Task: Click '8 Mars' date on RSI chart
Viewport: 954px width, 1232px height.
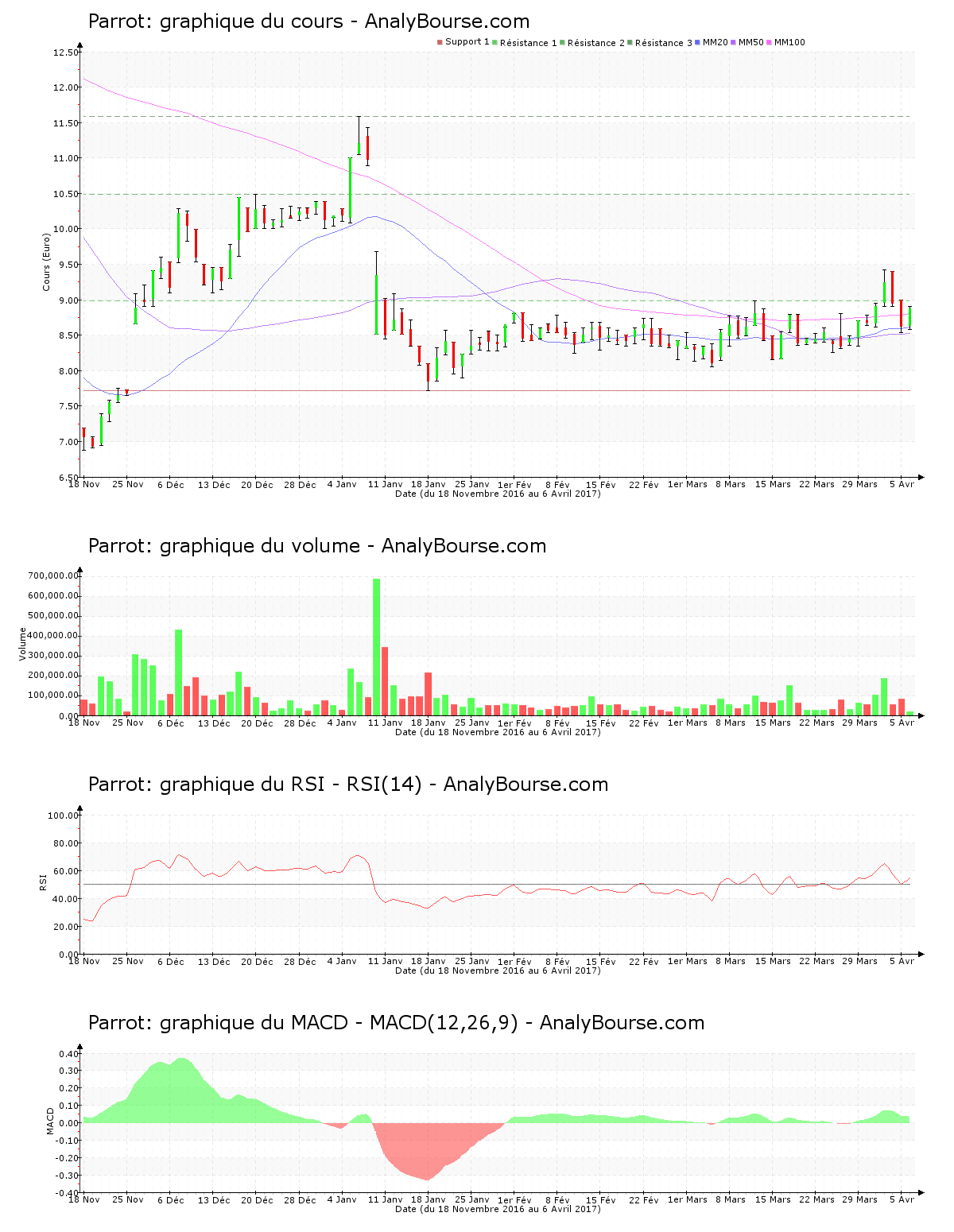Action: 731,961
